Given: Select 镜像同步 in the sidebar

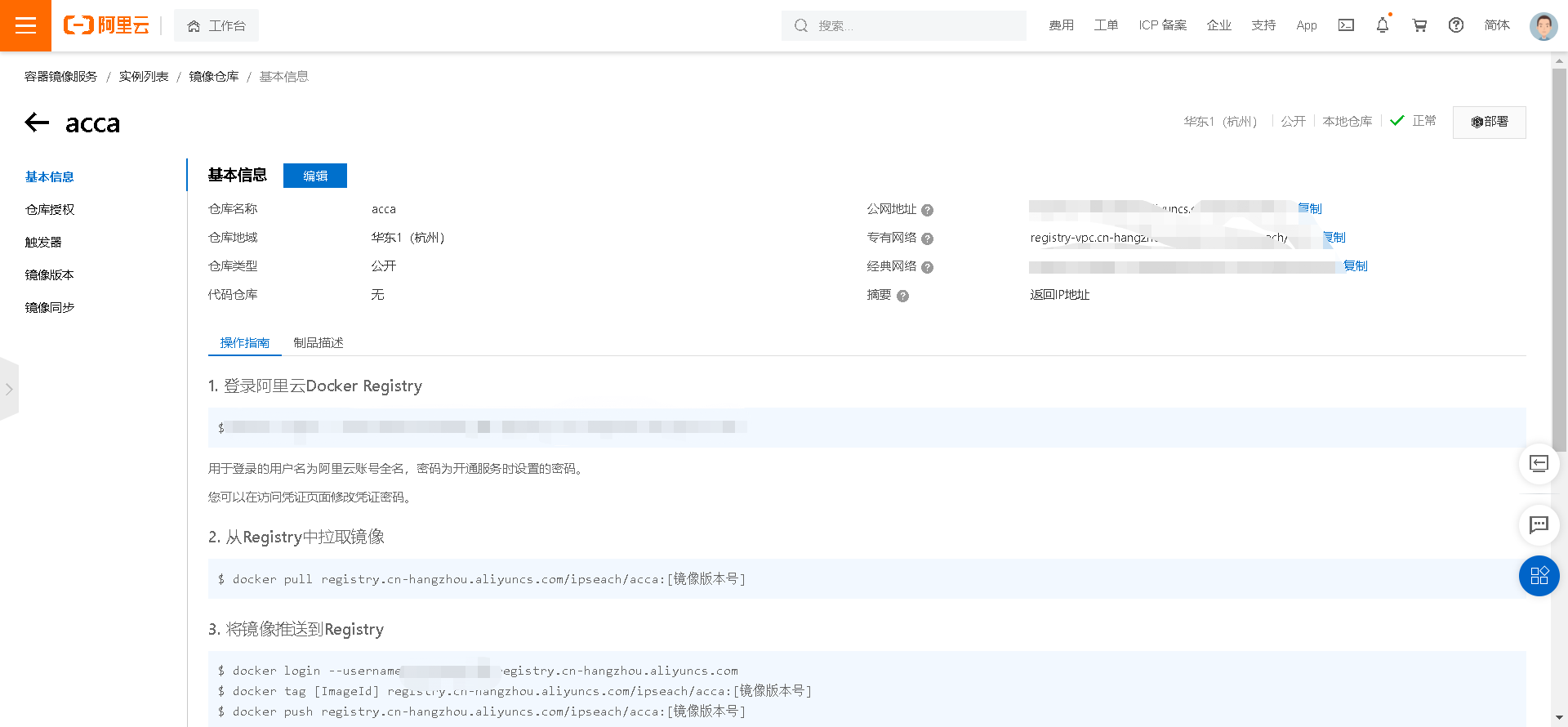Looking at the screenshot, I should pos(50,308).
